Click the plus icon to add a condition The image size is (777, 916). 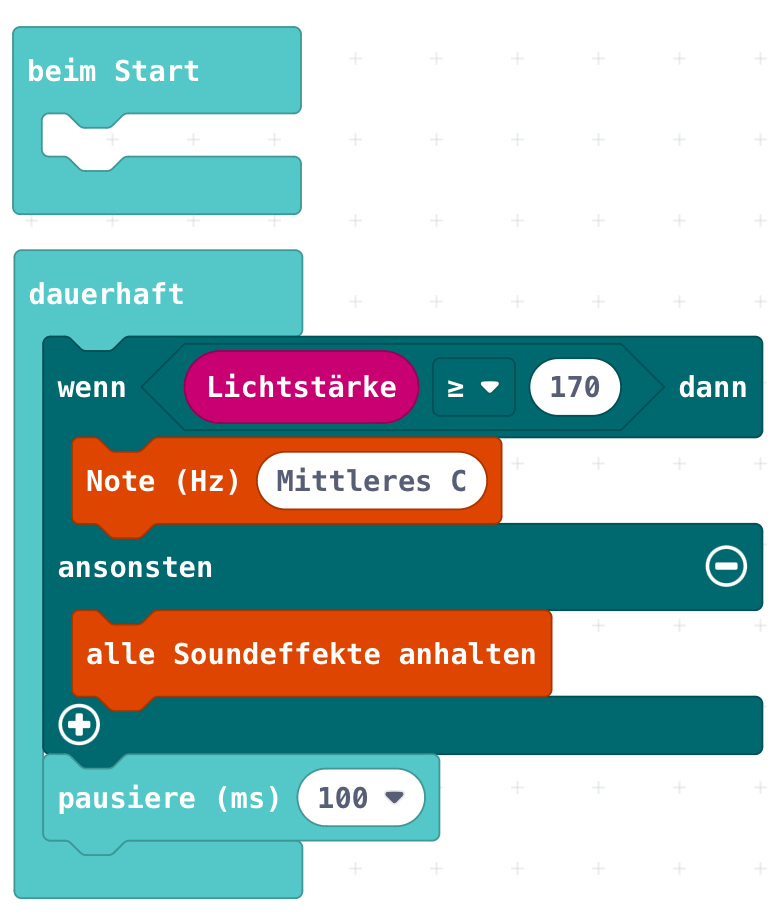[79, 725]
